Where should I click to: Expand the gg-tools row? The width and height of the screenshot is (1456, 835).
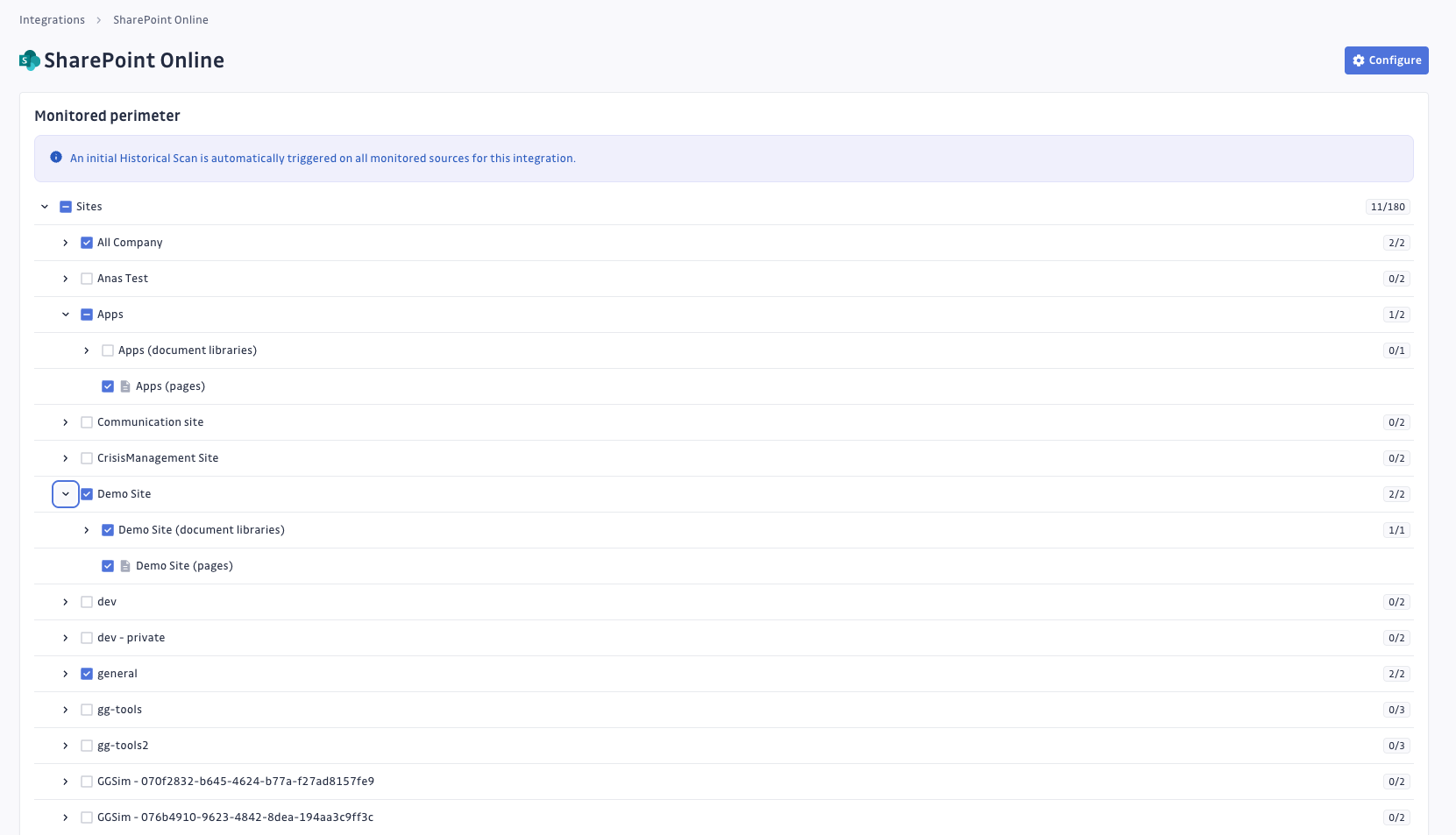tap(66, 710)
